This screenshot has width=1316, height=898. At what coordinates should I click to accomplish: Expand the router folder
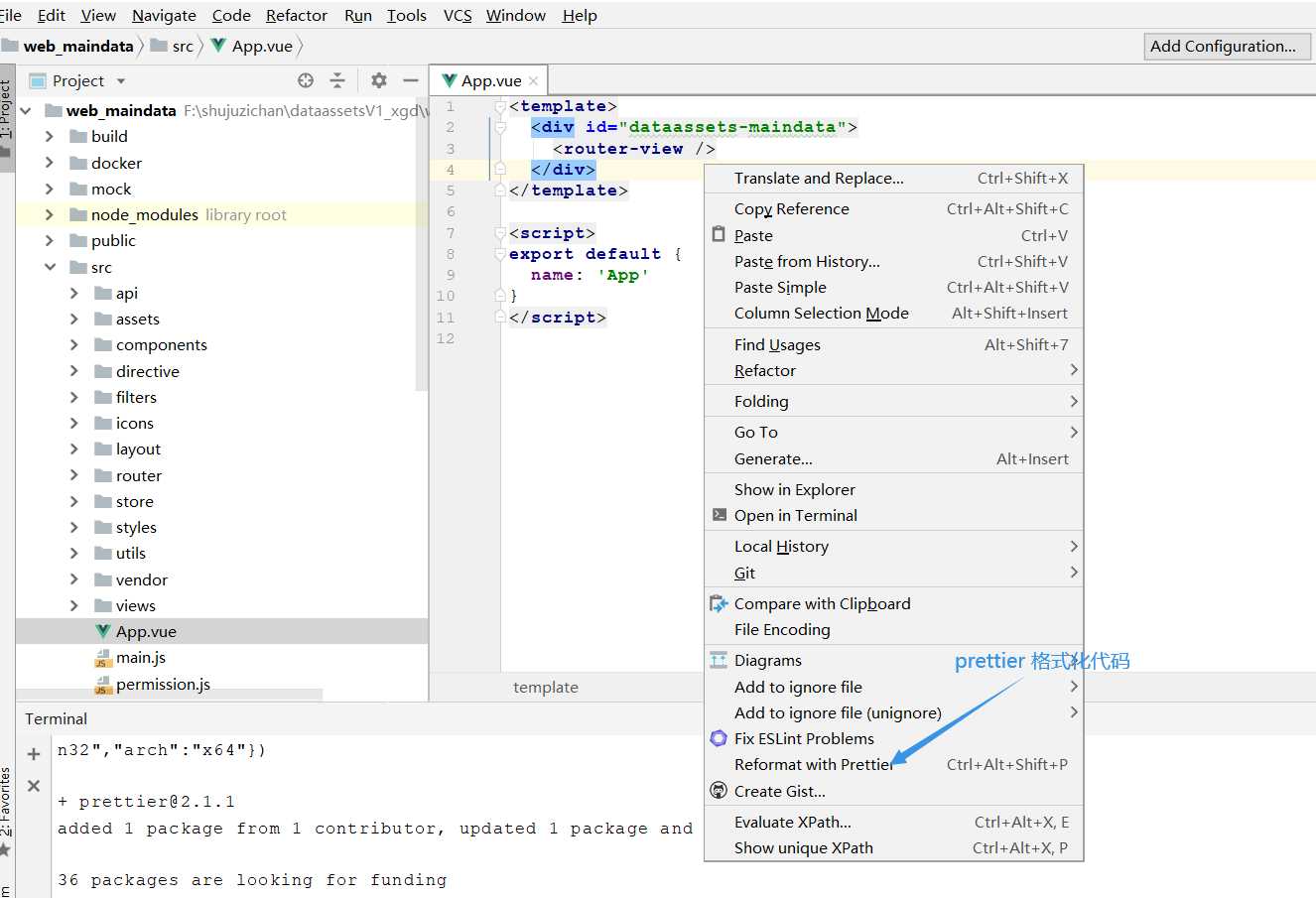click(x=74, y=475)
